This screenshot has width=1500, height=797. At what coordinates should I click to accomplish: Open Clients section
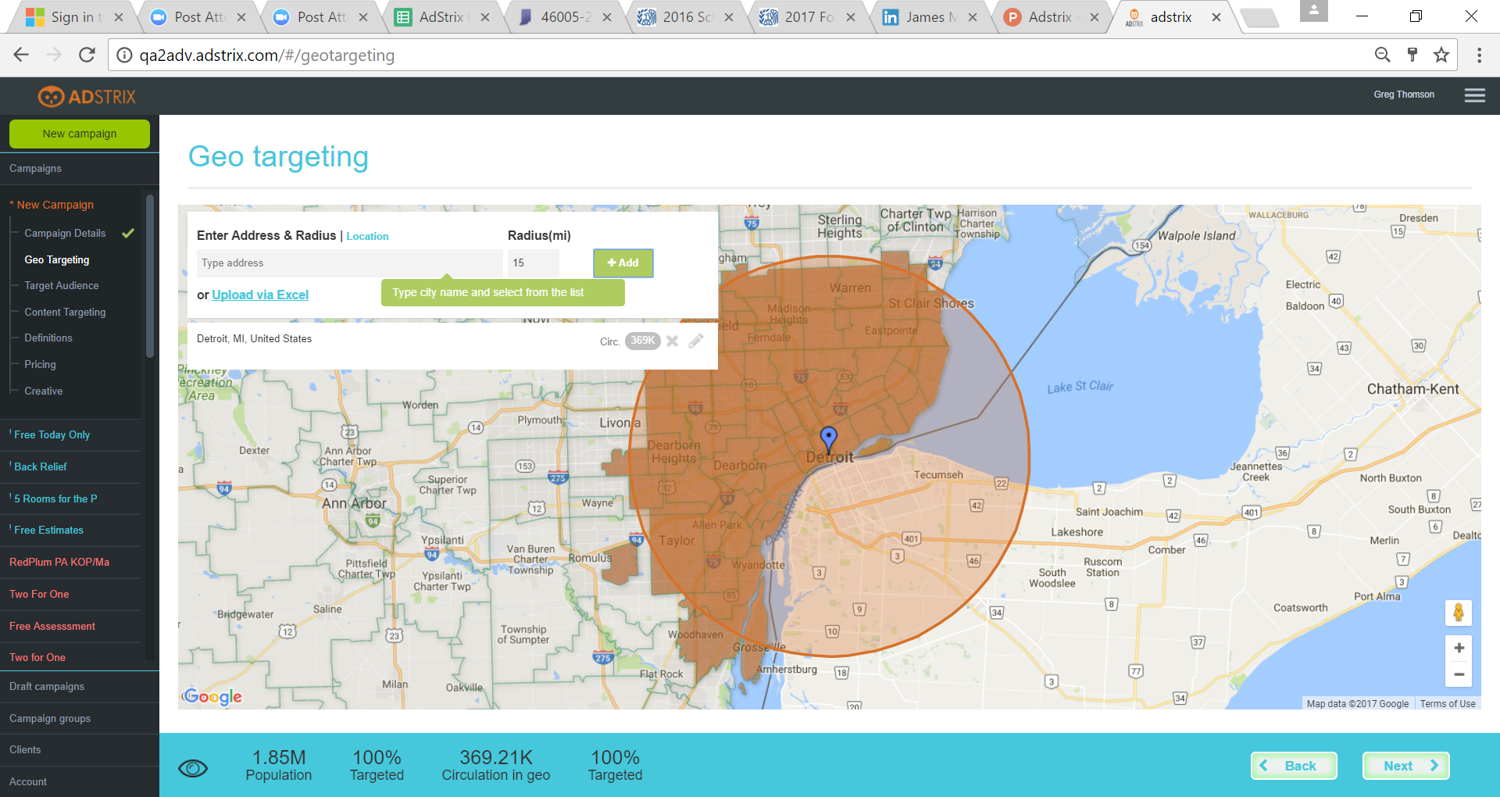pos(25,750)
